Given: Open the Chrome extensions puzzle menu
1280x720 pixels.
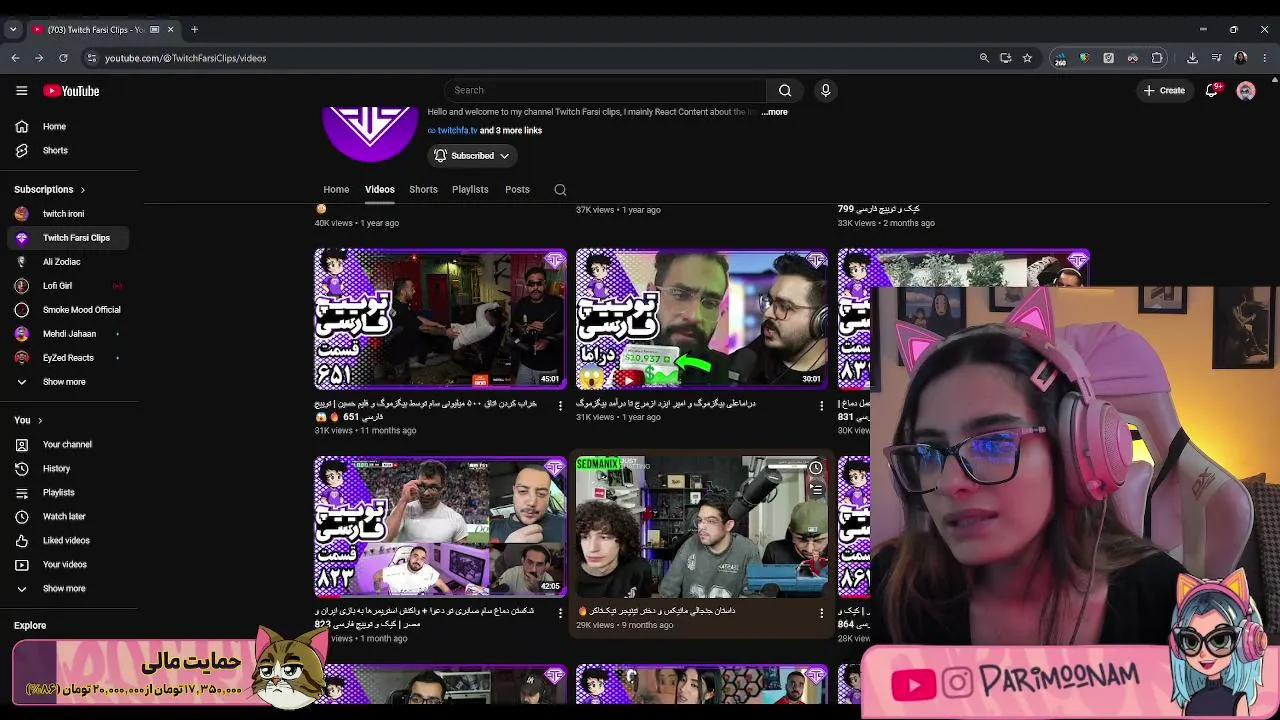Looking at the screenshot, I should coord(1157,58).
